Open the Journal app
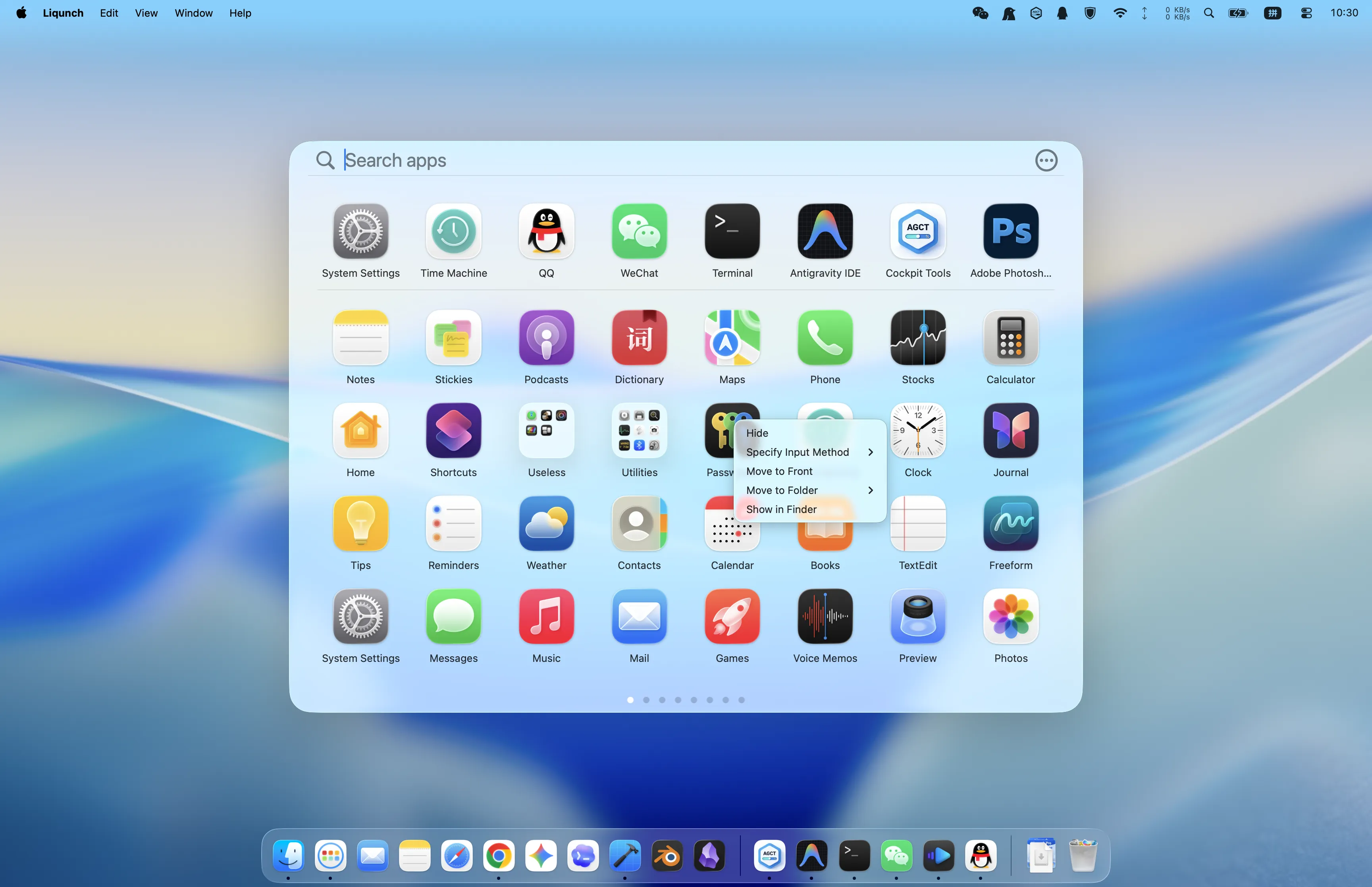 click(x=1010, y=430)
